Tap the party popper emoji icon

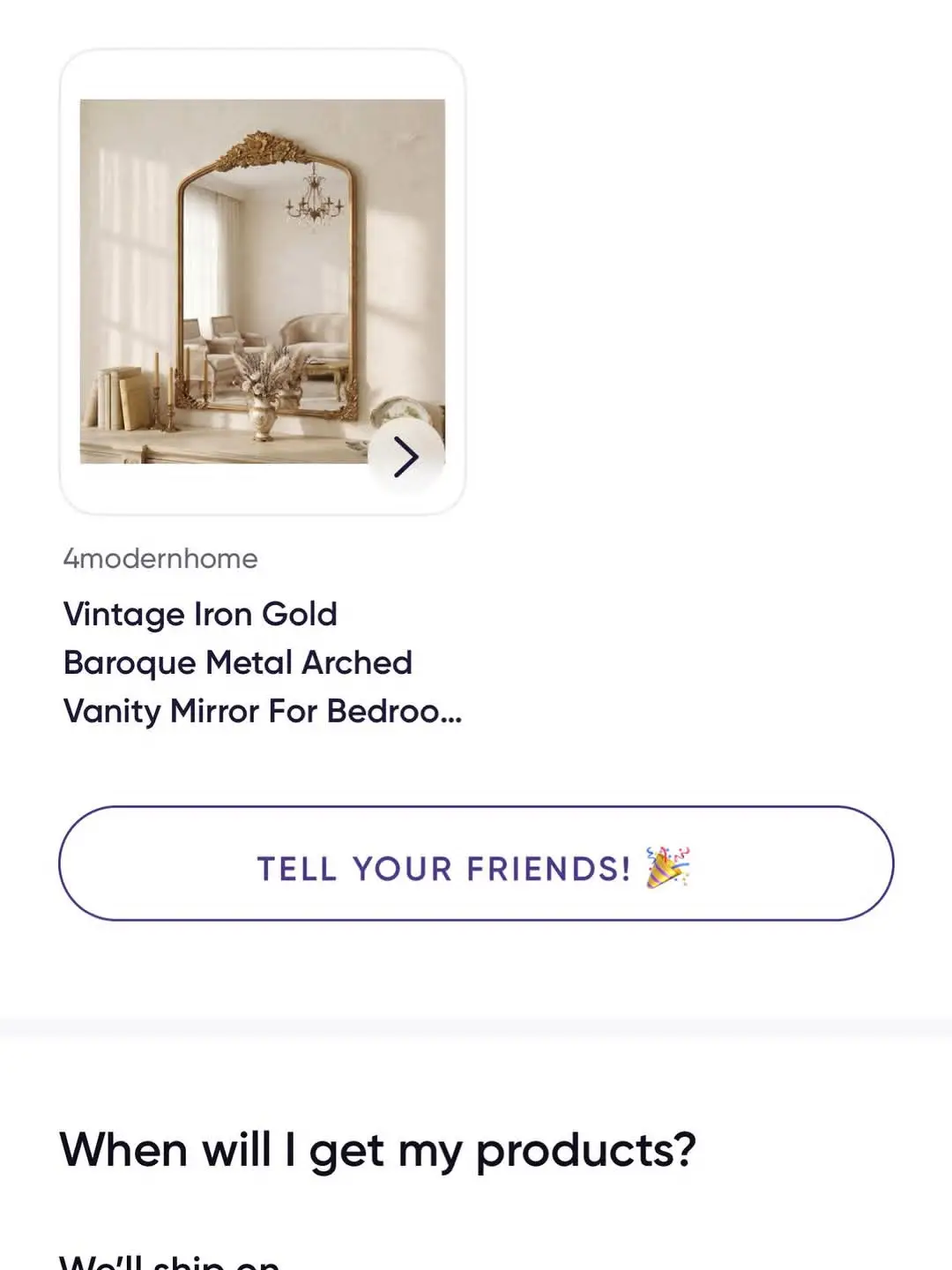pos(668,868)
